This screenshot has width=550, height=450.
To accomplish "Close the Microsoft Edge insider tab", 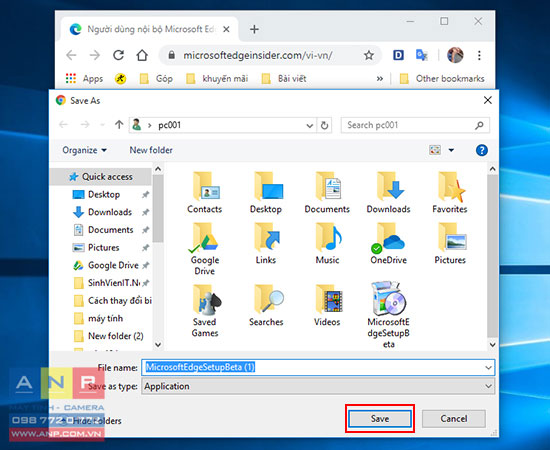I will [x=227, y=29].
